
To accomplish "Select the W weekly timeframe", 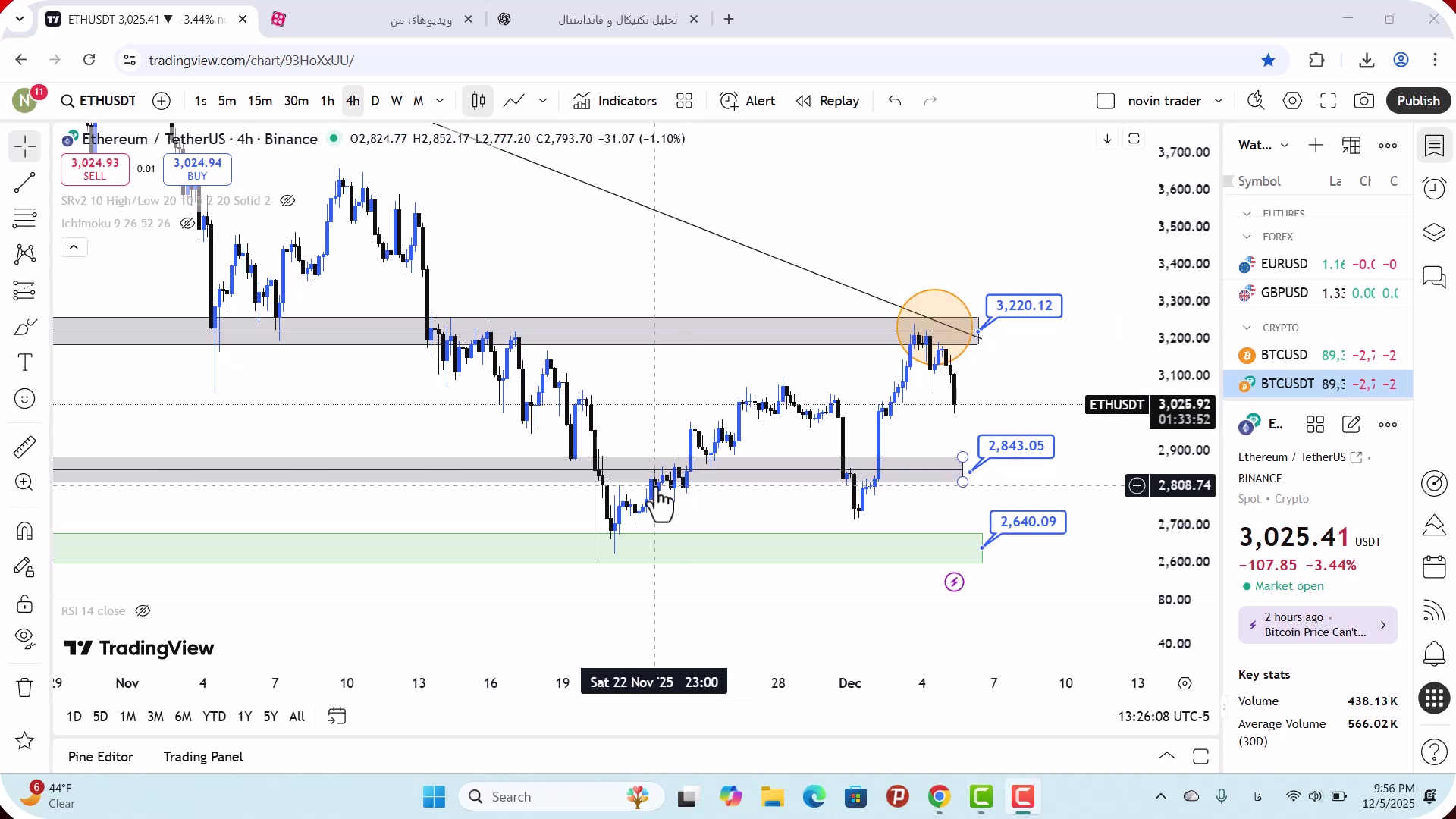I will [397, 101].
